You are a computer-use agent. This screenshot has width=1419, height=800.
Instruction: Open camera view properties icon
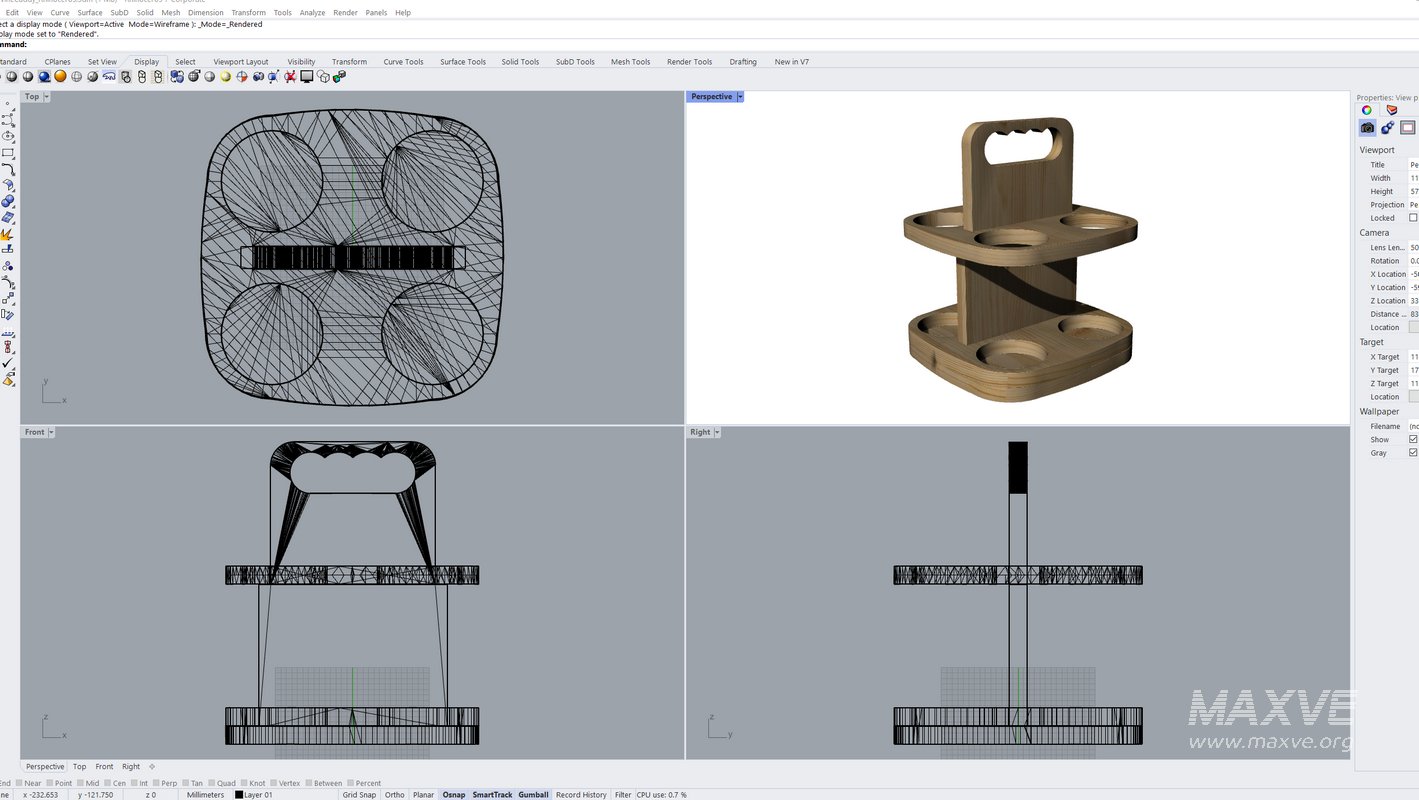(1367, 128)
